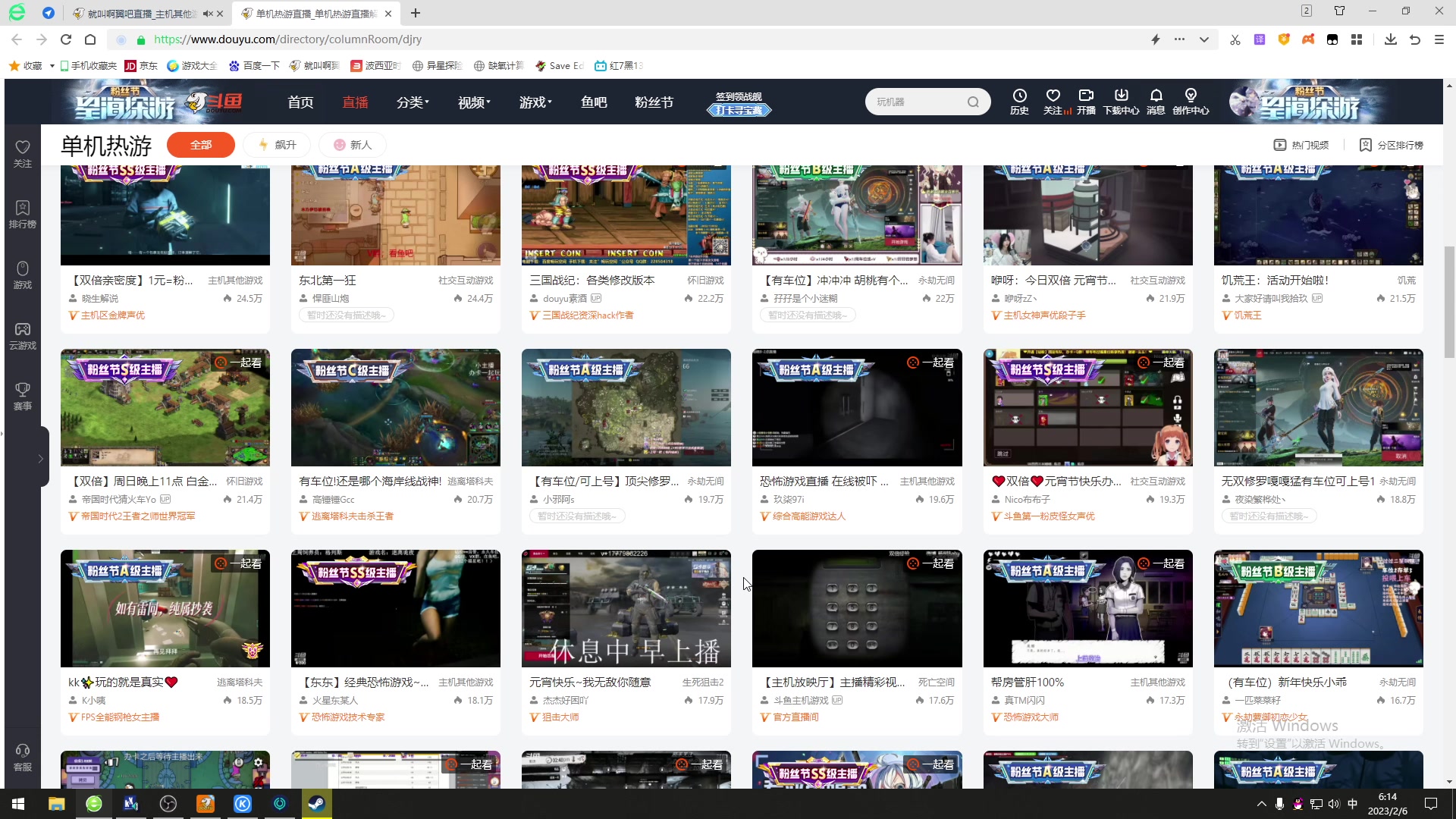Select 直播 in the navigation
1456x819 pixels.
tap(355, 102)
